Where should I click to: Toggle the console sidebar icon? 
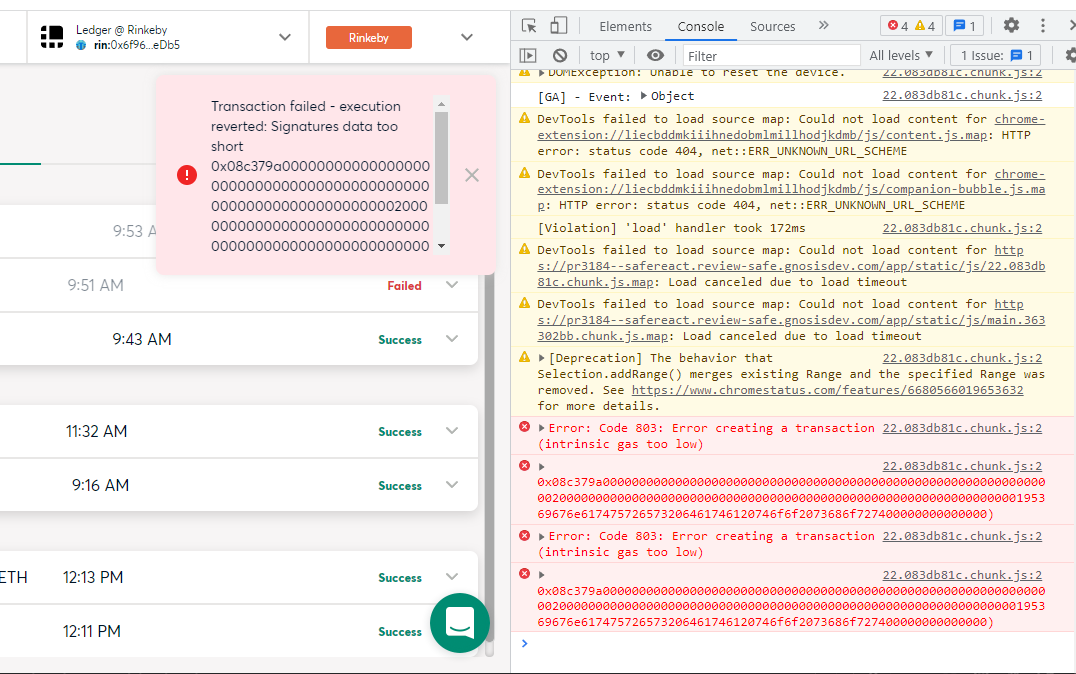click(x=528, y=55)
